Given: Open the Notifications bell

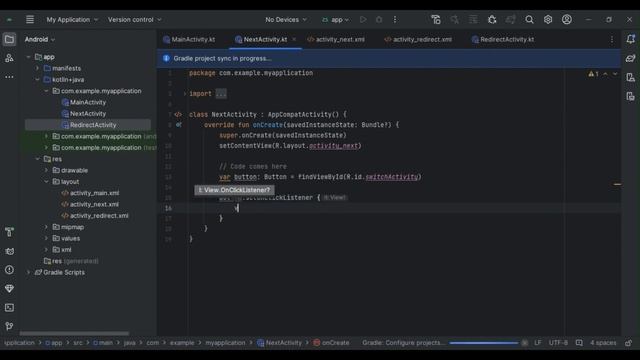Looking at the screenshot, I should click(x=631, y=39).
